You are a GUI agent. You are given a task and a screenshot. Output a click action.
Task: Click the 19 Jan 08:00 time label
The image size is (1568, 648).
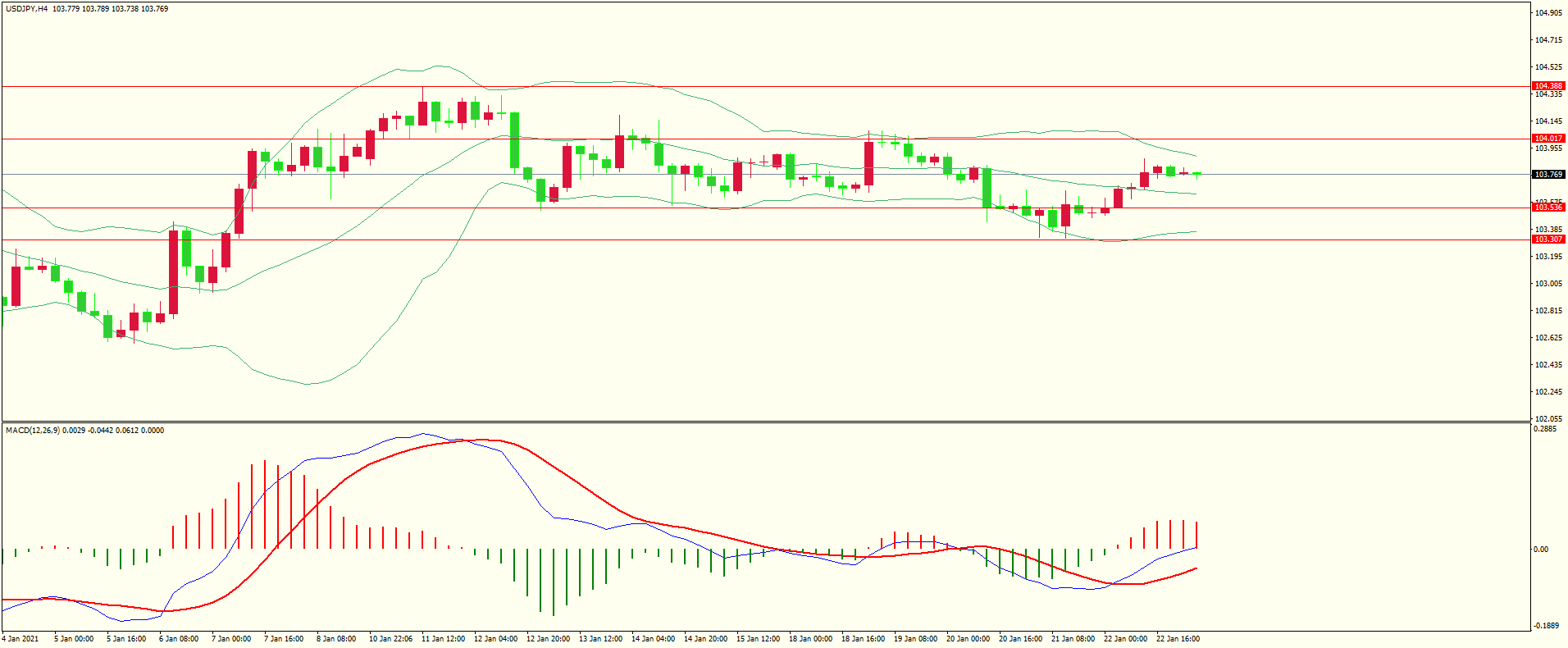(x=915, y=639)
